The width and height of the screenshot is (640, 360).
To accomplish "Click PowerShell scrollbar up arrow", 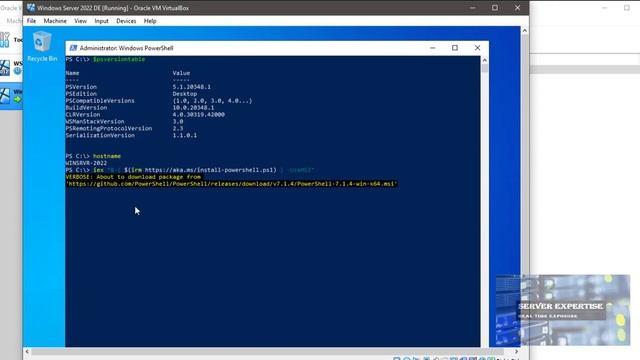I will pyautogui.click(x=484, y=60).
